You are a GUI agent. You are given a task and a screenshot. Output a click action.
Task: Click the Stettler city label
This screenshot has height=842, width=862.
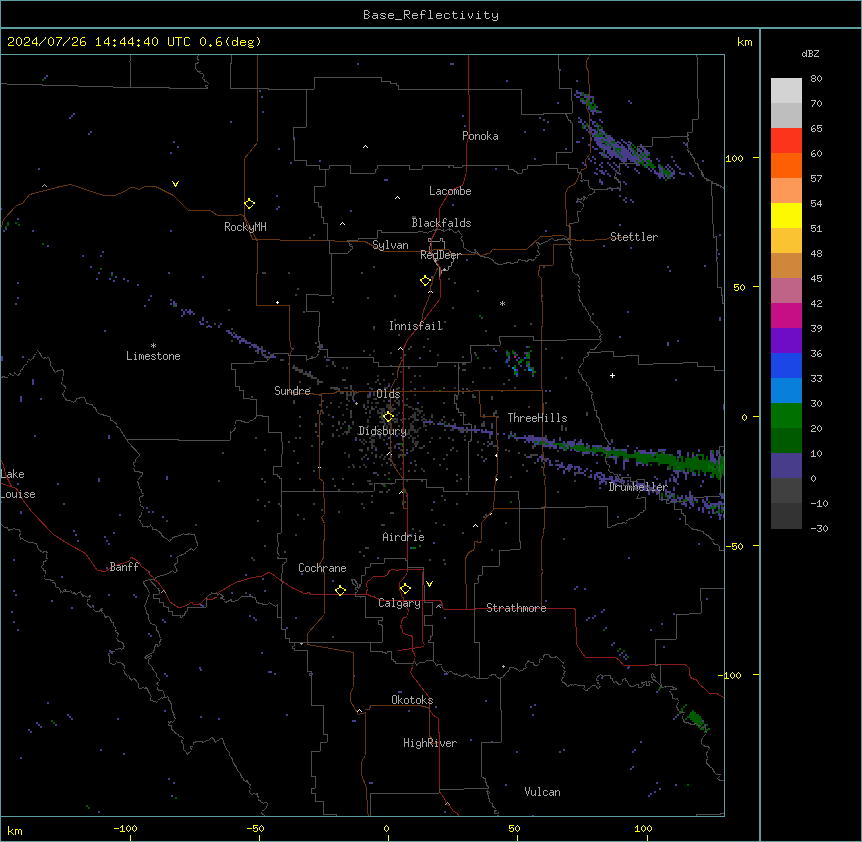[x=634, y=237]
